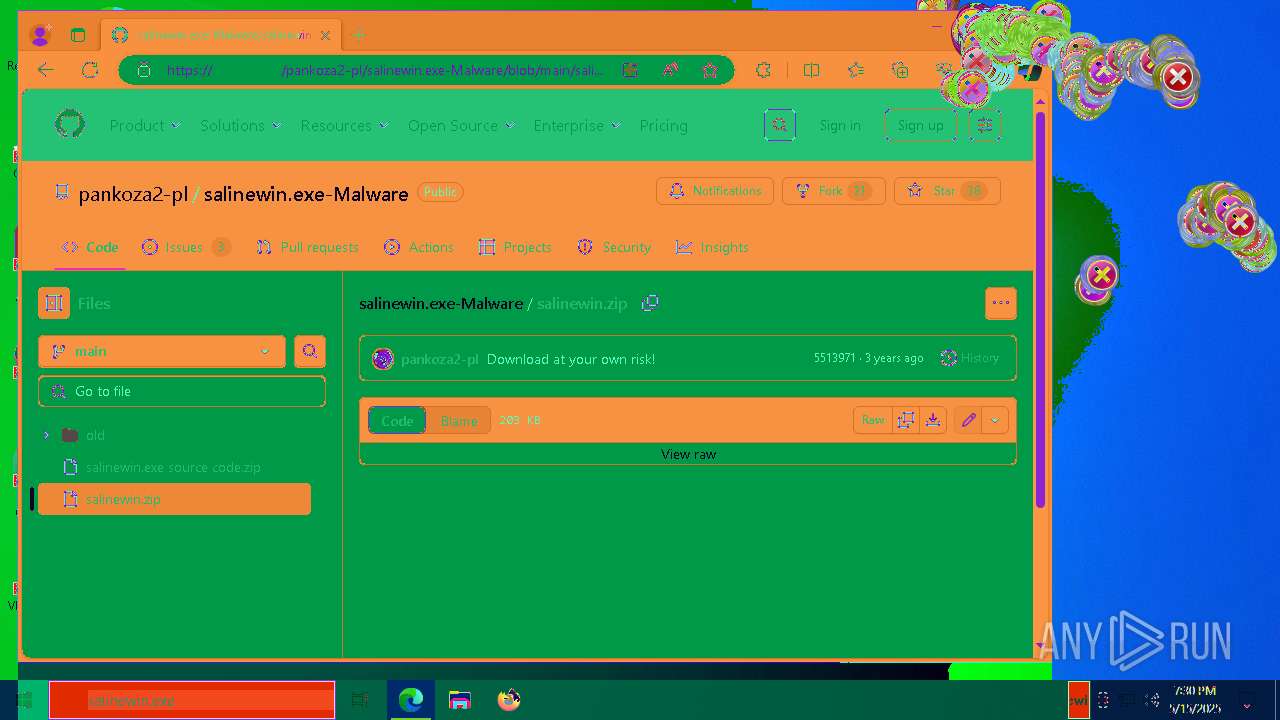The width and height of the screenshot is (1280, 720).
Task: Close the salinewin.exe-Malware browser tab
Action: pyautogui.click(x=325, y=35)
